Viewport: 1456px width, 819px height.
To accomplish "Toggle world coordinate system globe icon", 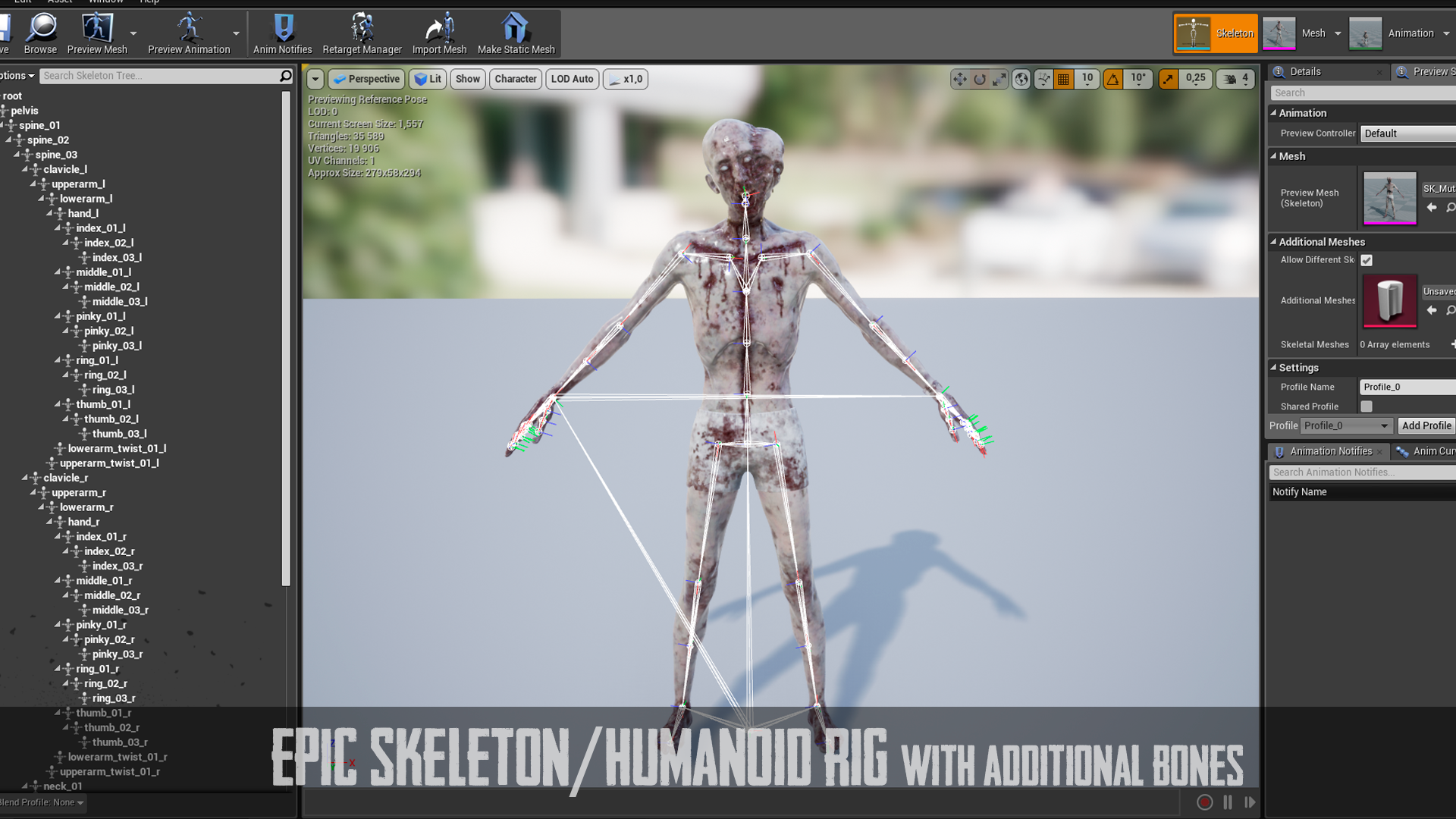I will pyautogui.click(x=1021, y=79).
